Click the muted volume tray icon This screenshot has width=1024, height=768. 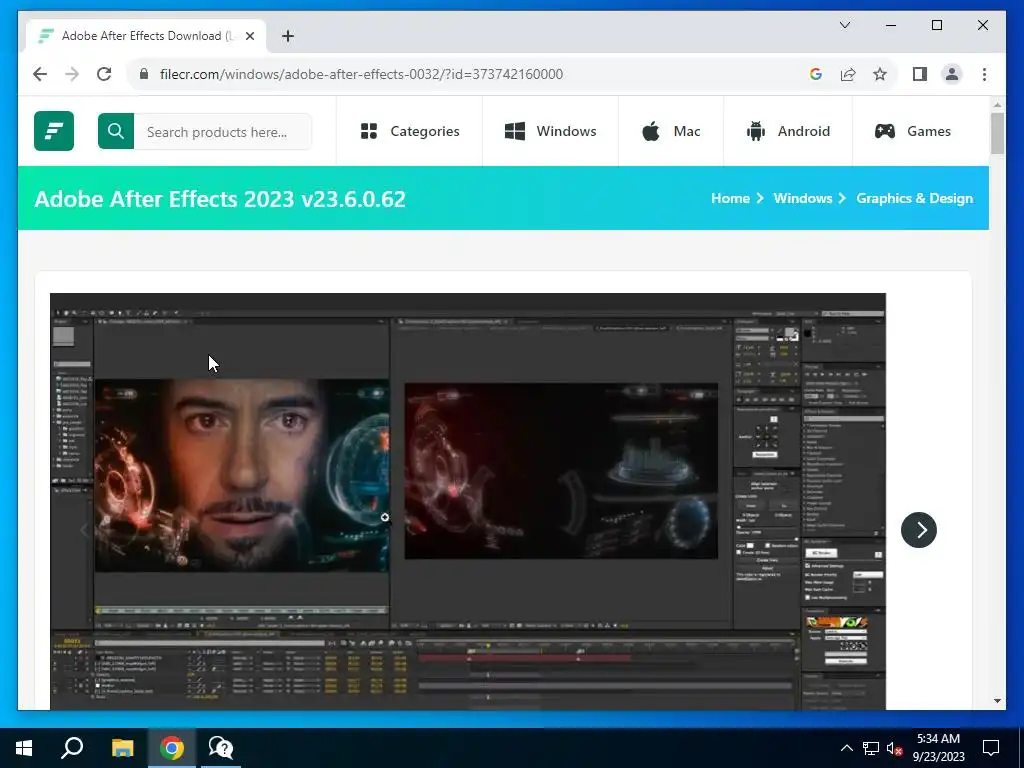894,748
